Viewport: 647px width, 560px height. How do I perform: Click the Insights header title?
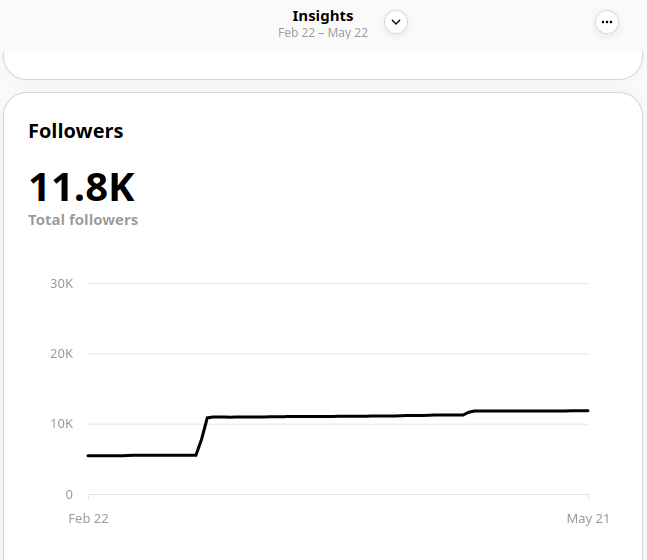[x=322, y=16]
